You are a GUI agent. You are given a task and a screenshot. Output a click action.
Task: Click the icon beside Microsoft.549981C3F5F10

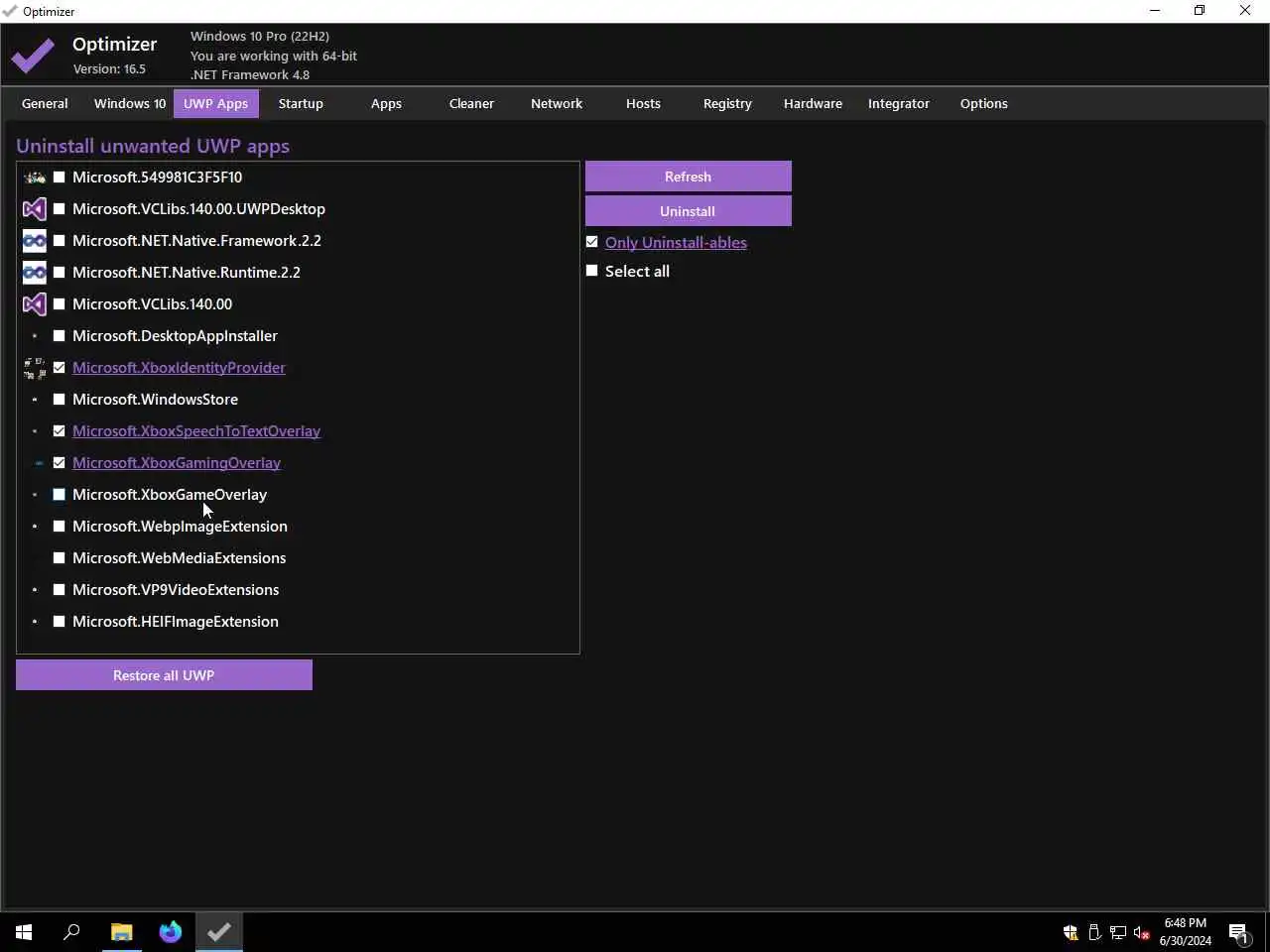pyautogui.click(x=35, y=178)
